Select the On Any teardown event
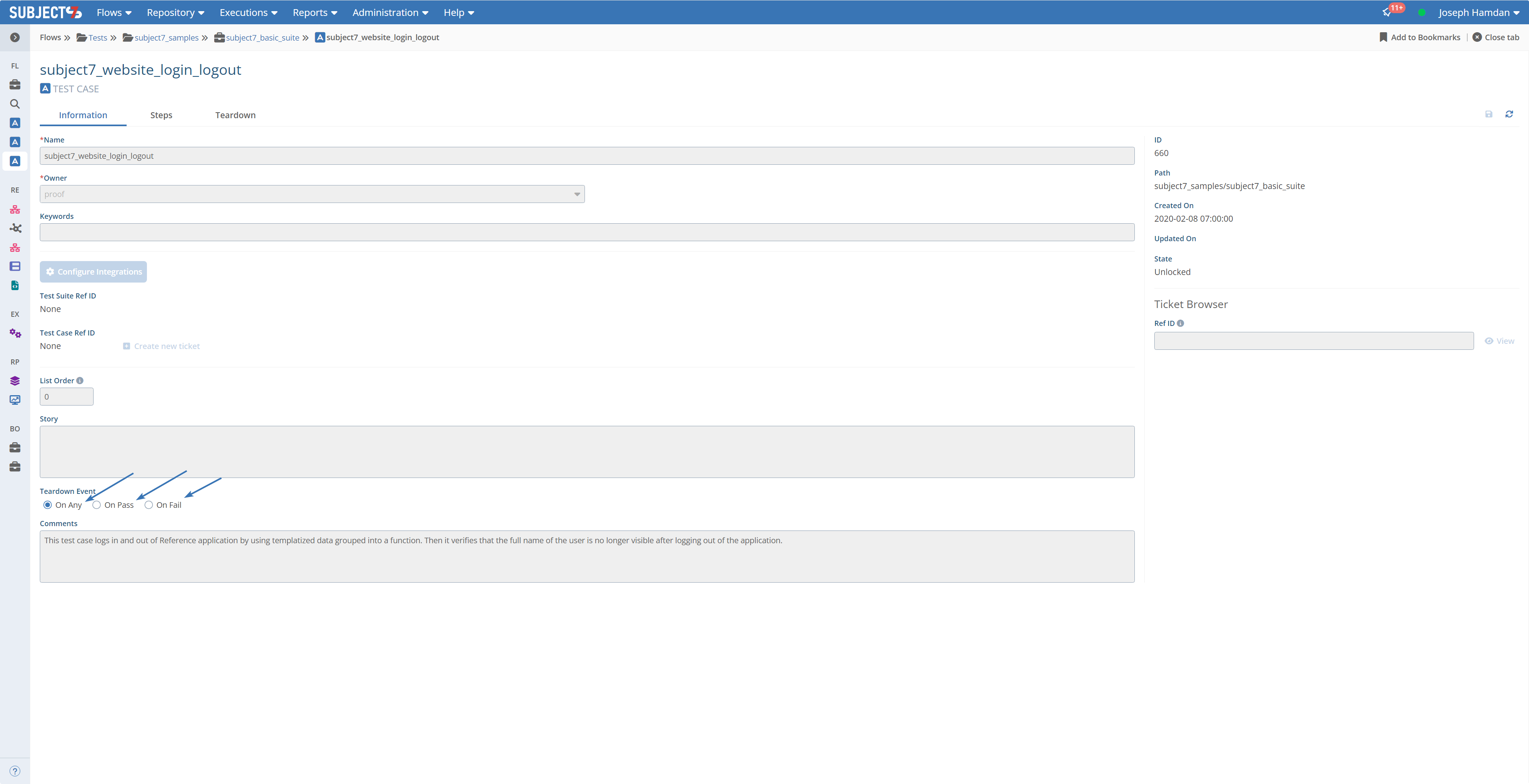The image size is (1529, 784). tap(47, 505)
